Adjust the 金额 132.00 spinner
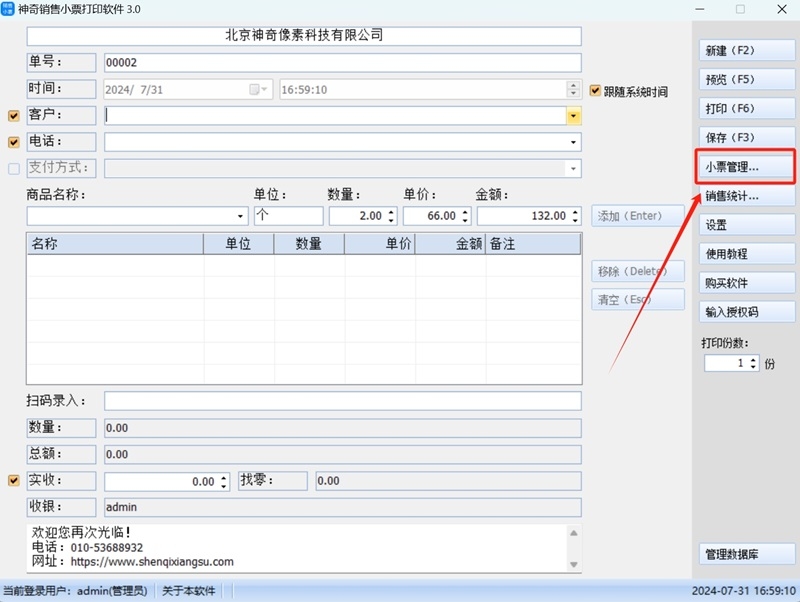 coord(576,216)
